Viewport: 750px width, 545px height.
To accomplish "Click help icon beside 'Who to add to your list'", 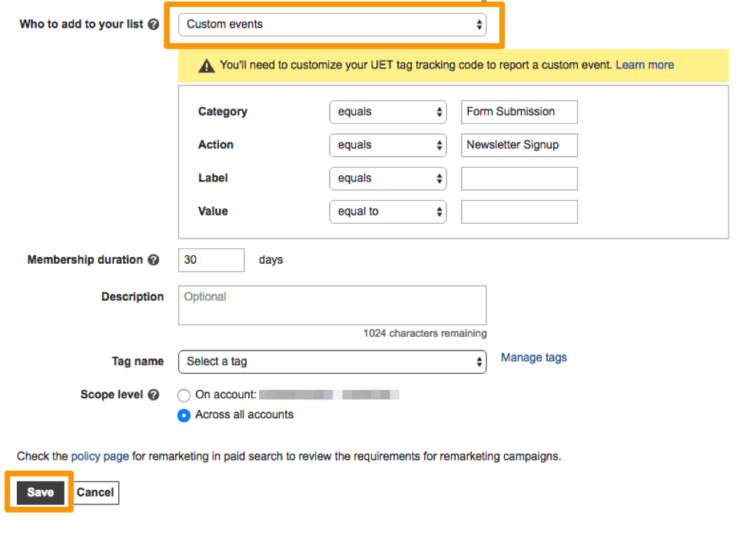I will 153,24.
